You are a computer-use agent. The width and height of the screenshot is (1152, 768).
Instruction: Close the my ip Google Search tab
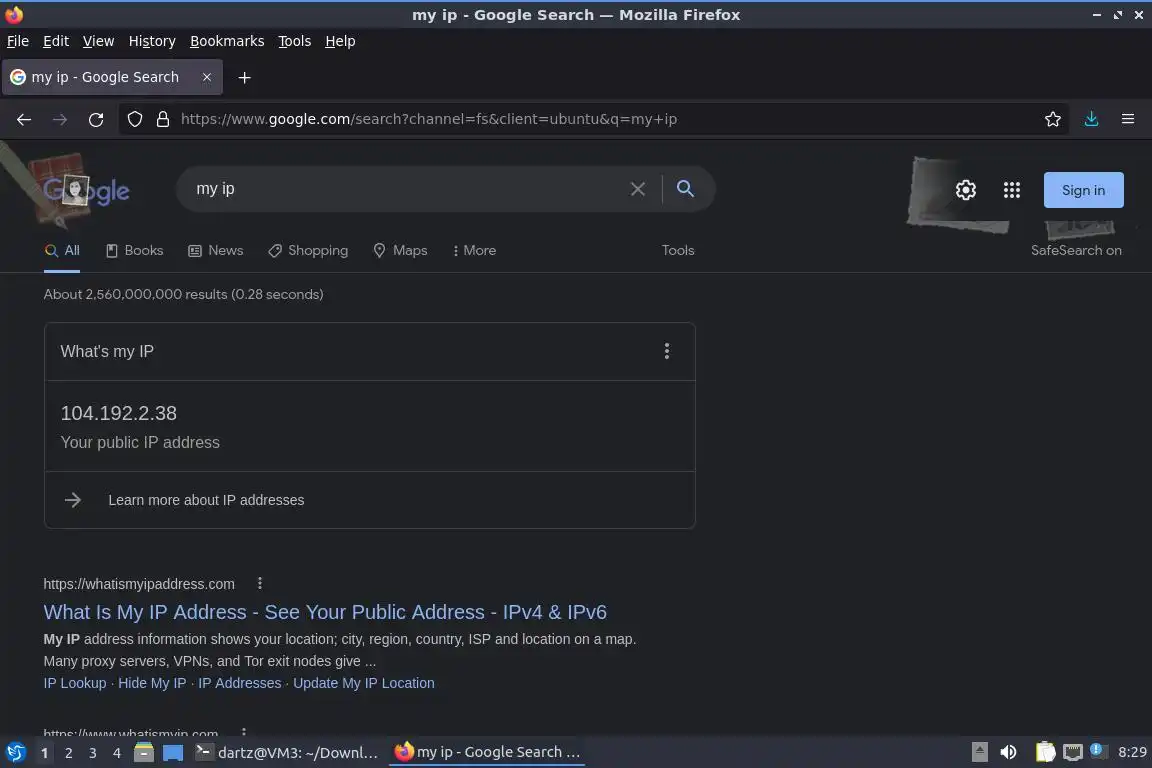[x=207, y=77]
